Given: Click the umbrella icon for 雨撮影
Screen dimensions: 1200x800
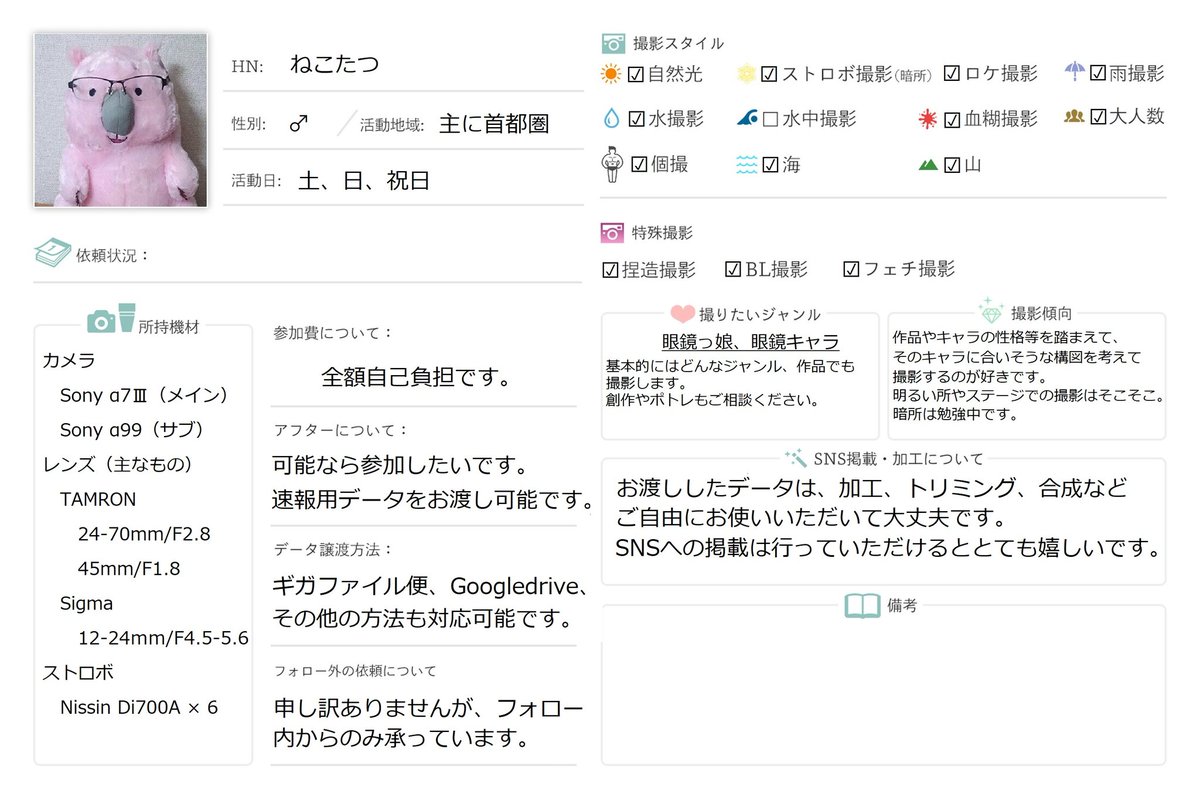Looking at the screenshot, I should (1075, 72).
